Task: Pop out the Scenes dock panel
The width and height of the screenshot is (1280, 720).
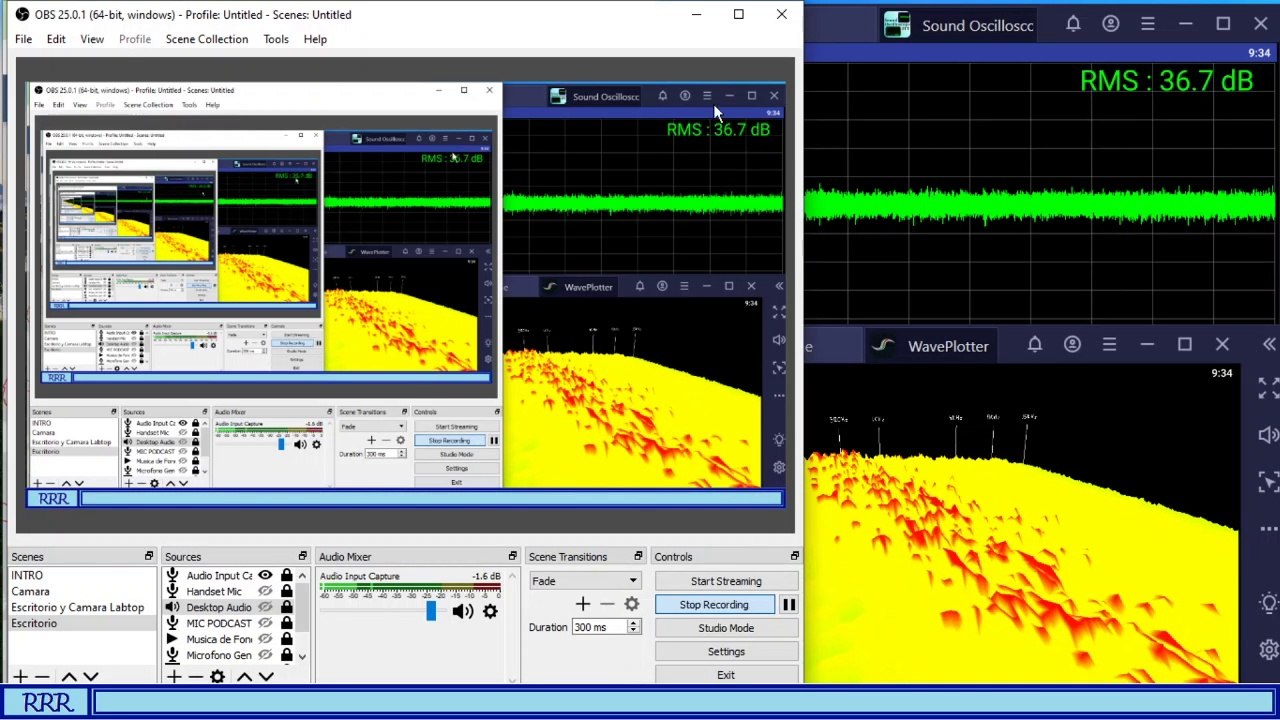Action: [x=148, y=557]
